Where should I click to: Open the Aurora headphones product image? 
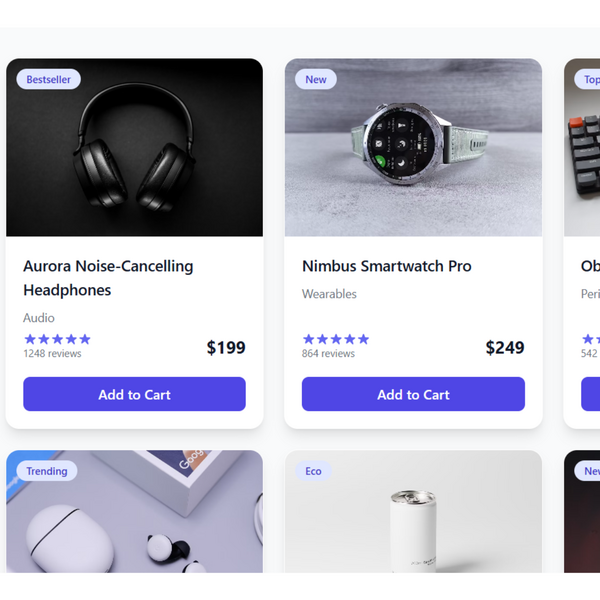pyautogui.click(x=134, y=147)
